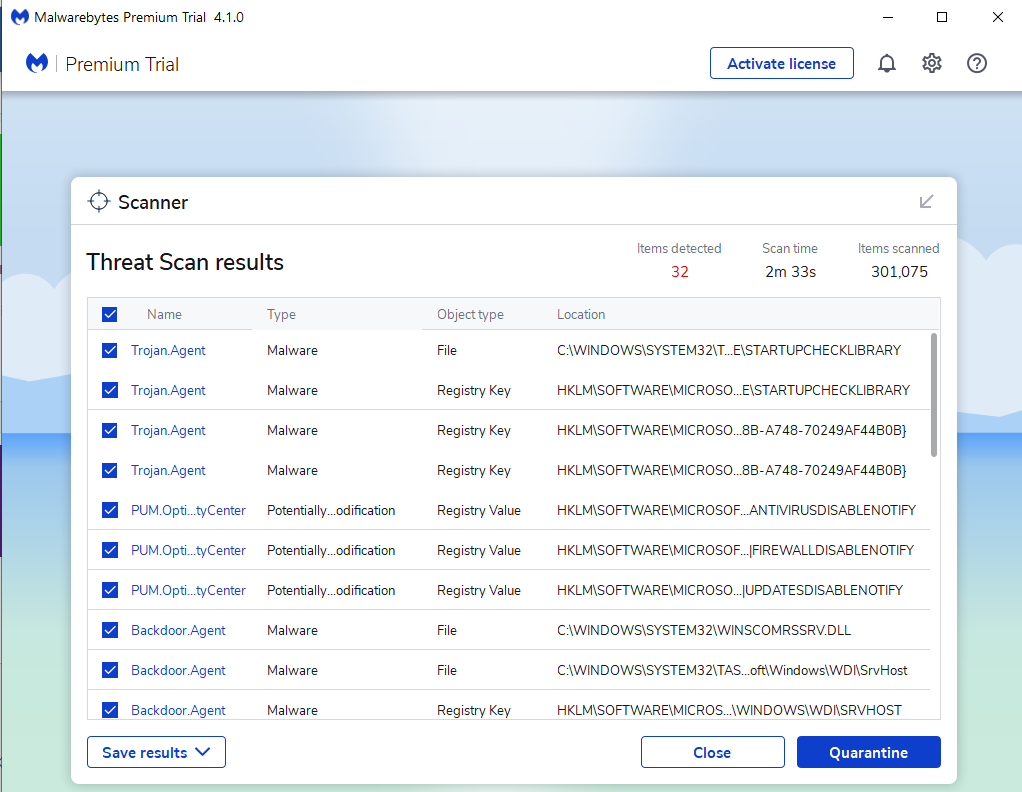Uncheck the WINDOWS\WDI\SRVHOST registry key checkbox
This screenshot has height=792, width=1022.
pos(110,710)
